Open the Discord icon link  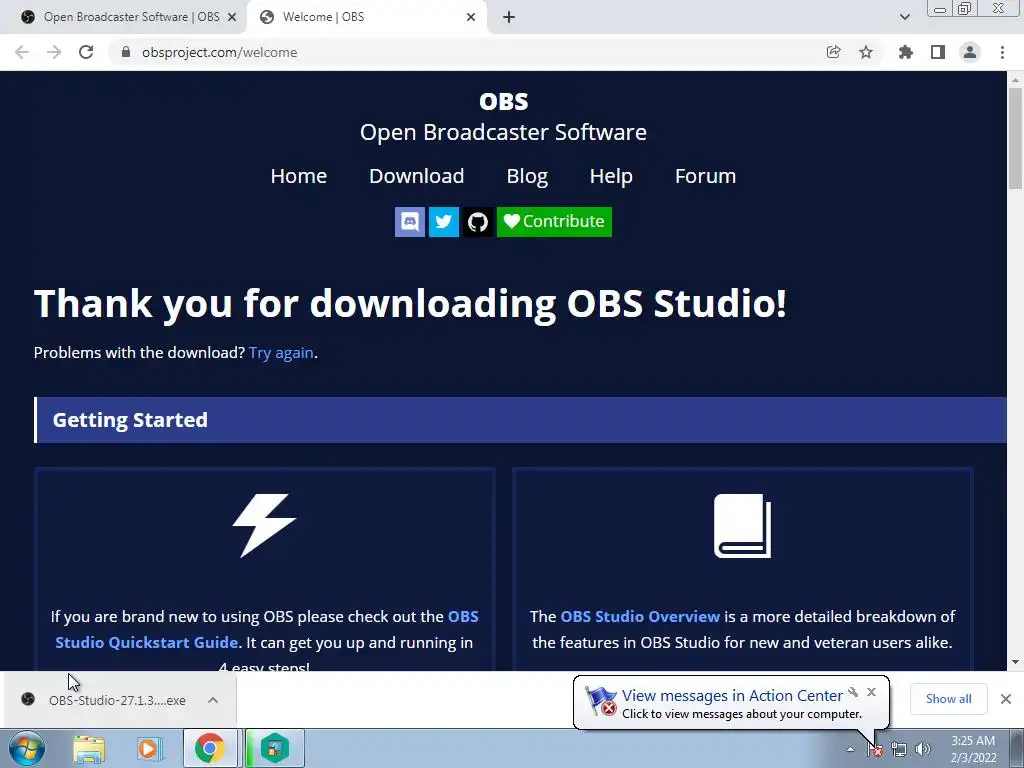point(410,222)
